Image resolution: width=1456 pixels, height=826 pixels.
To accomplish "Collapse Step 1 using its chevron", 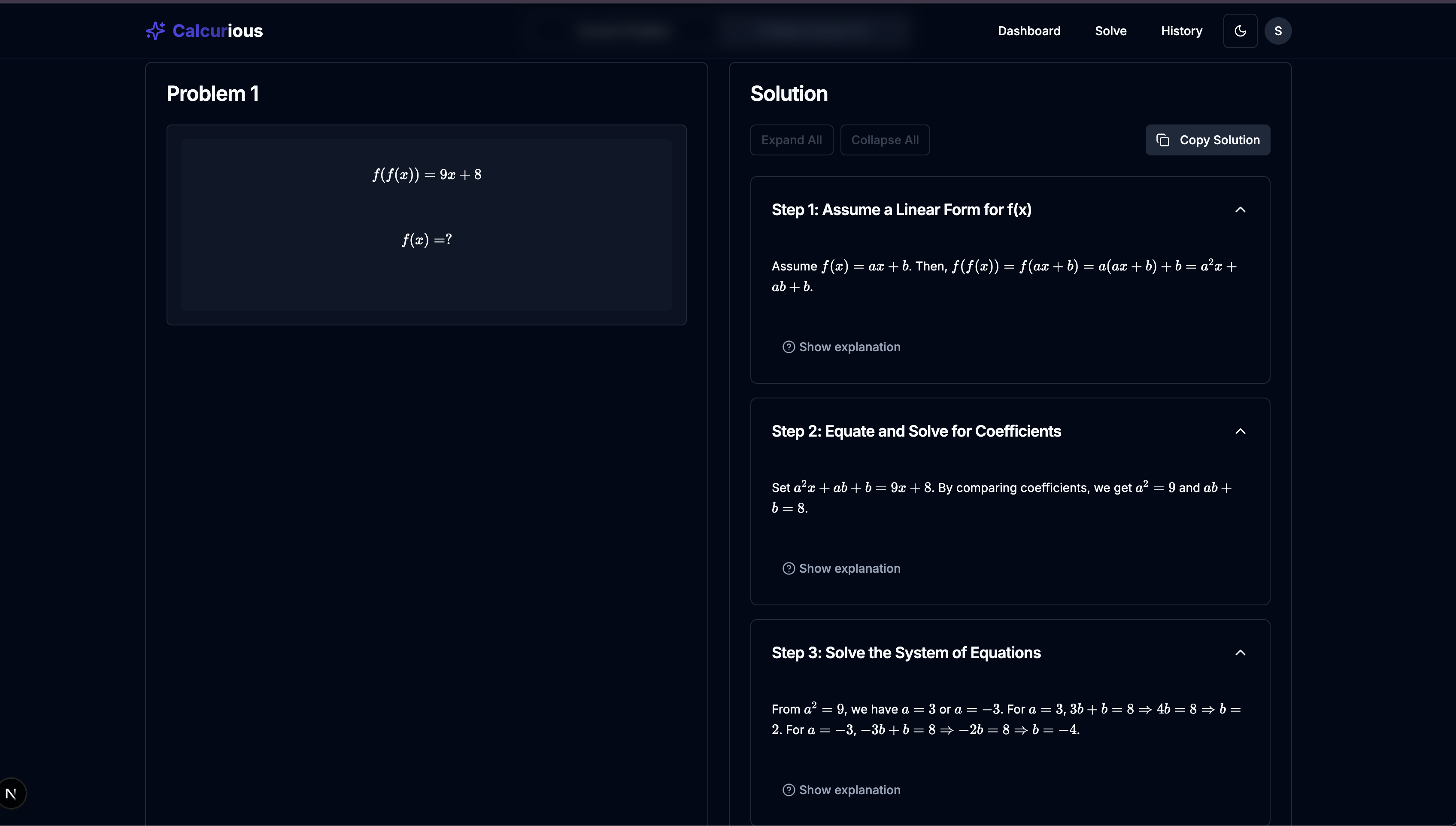I will (x=1240, y=210).
